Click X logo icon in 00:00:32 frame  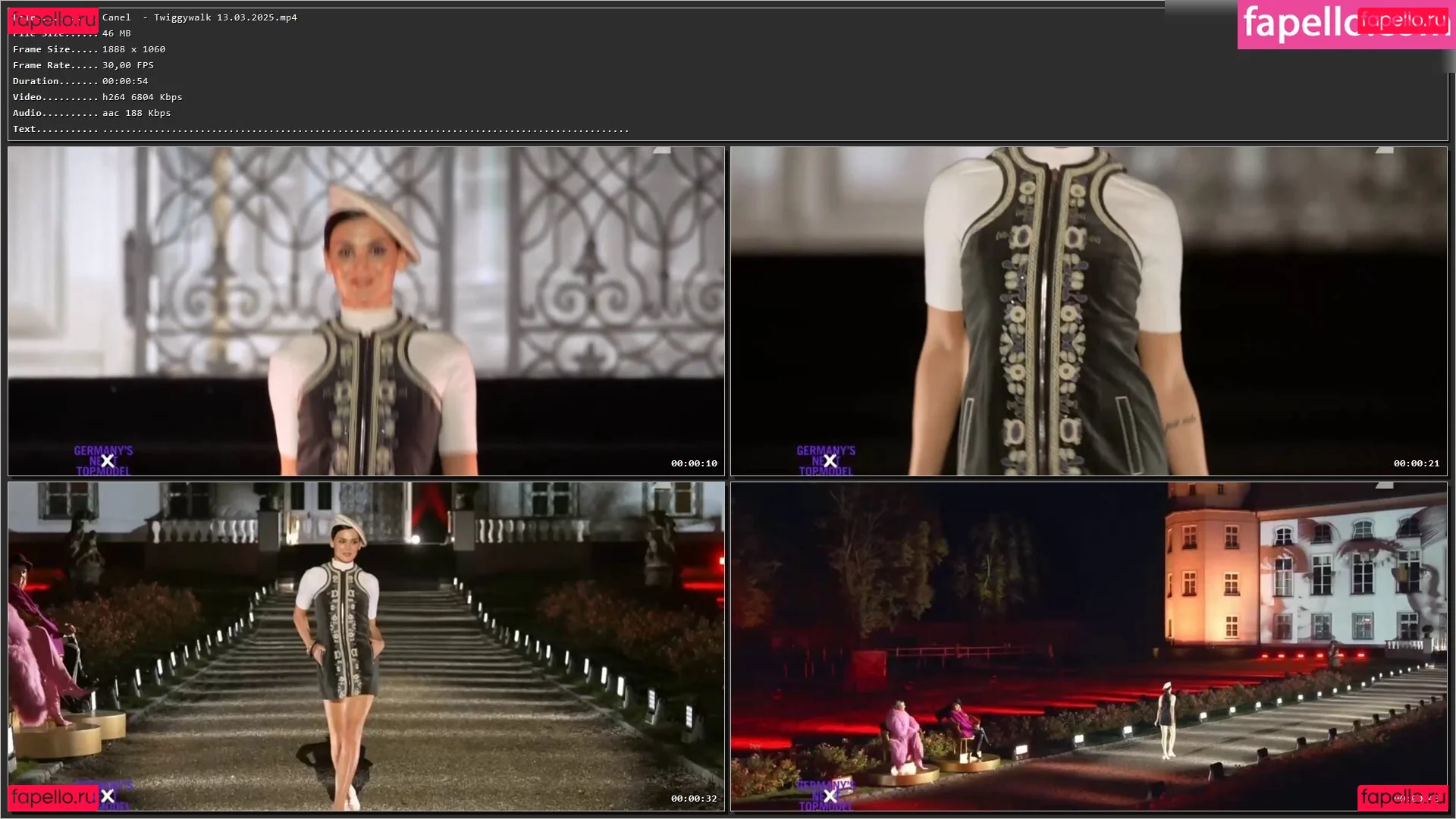(108, 796)
